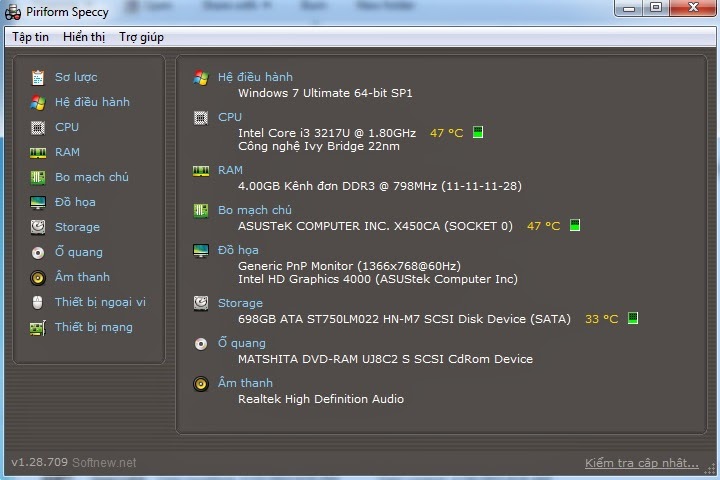The width and height of the screenshot is (720, 480).
Task: Click the RAM module icon in summary panel
Action: click(x=201, y=171)
